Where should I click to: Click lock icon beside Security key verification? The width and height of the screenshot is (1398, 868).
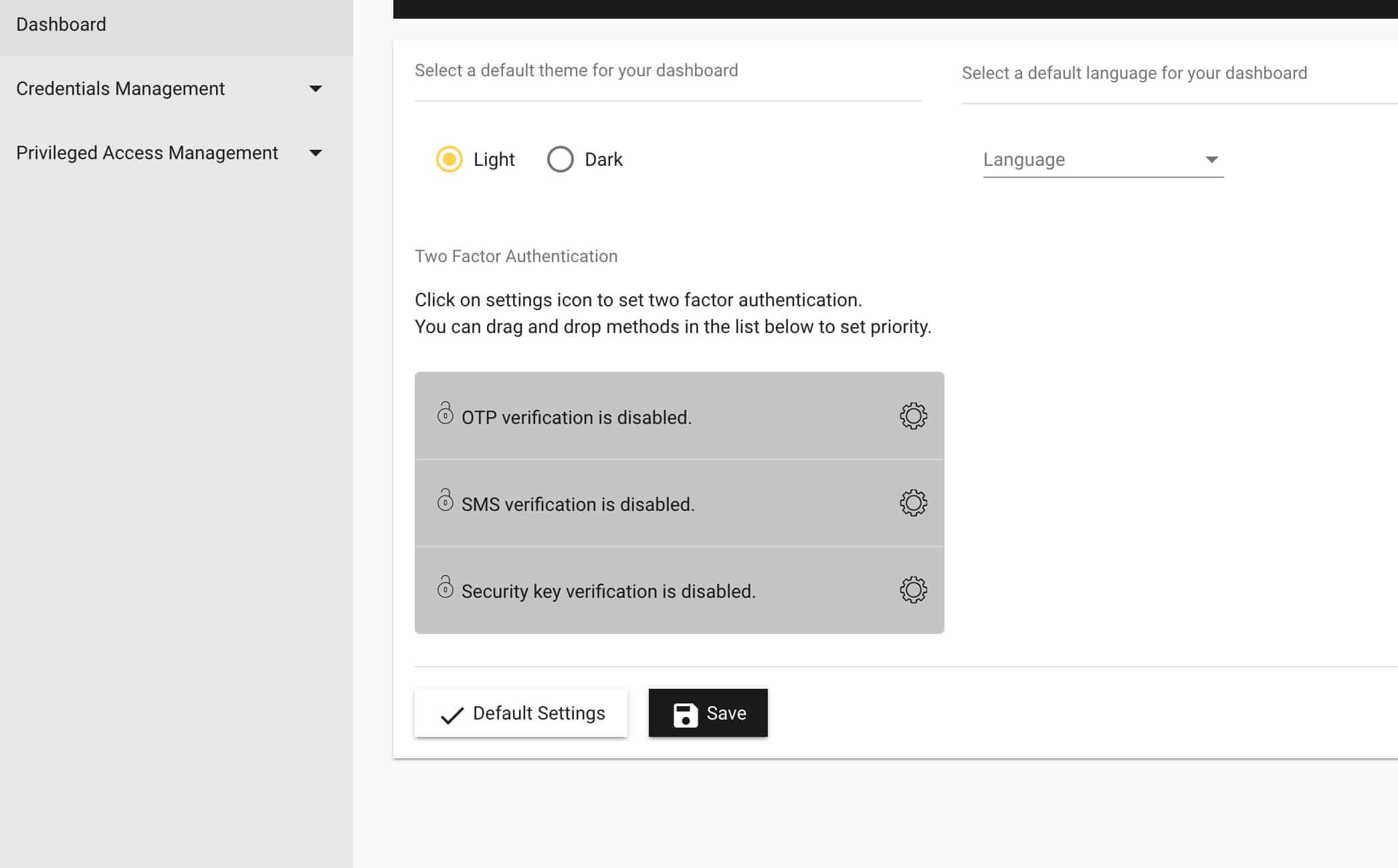click(x=445, y=587)
